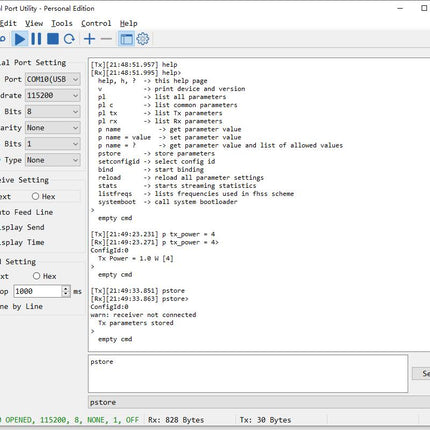Open the Control menu

point(96,23)
